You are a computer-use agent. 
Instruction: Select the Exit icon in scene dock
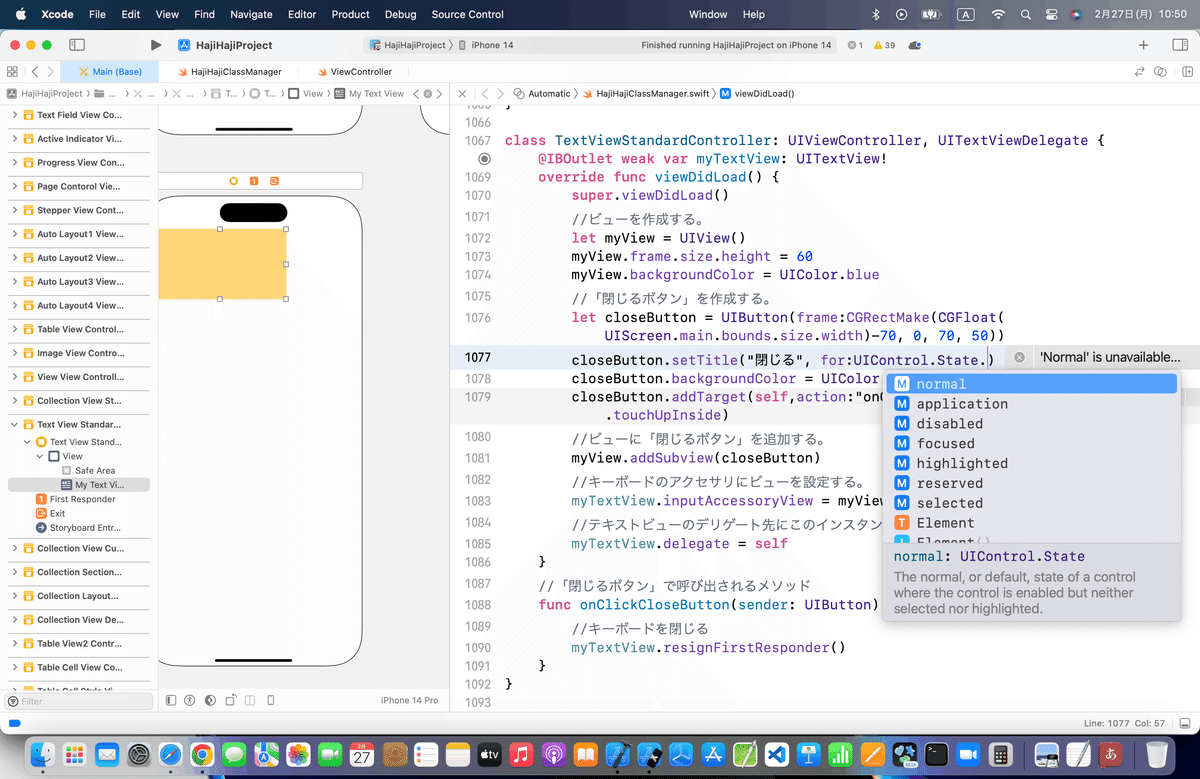point(274,181)
